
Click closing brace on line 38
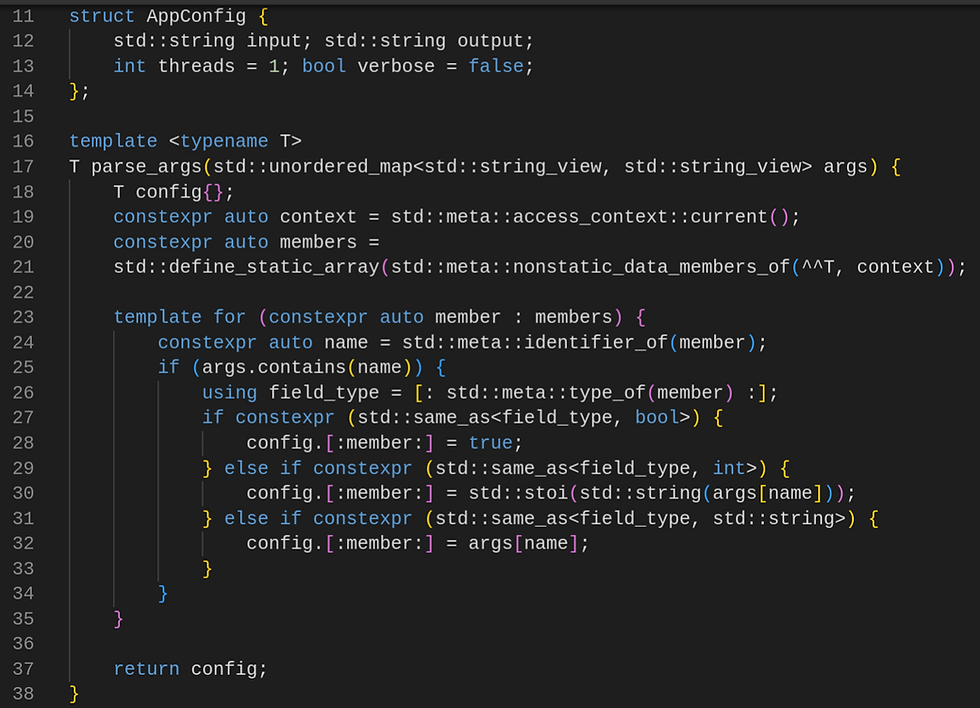74,694
